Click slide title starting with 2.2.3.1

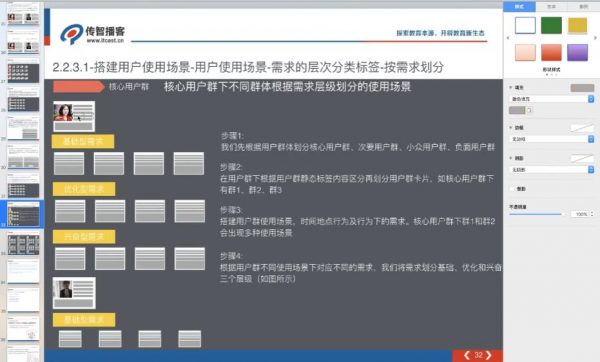tap(248, 67)
